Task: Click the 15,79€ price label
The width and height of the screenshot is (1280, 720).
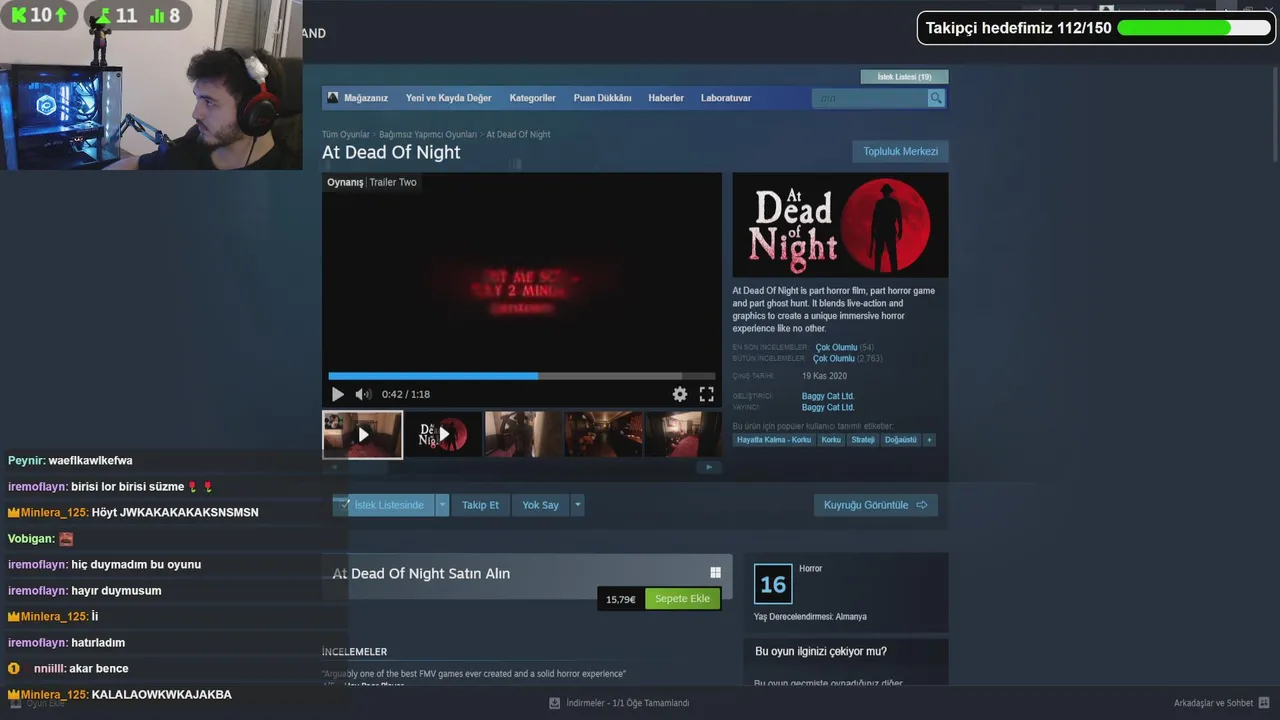Action: (621, 599)
